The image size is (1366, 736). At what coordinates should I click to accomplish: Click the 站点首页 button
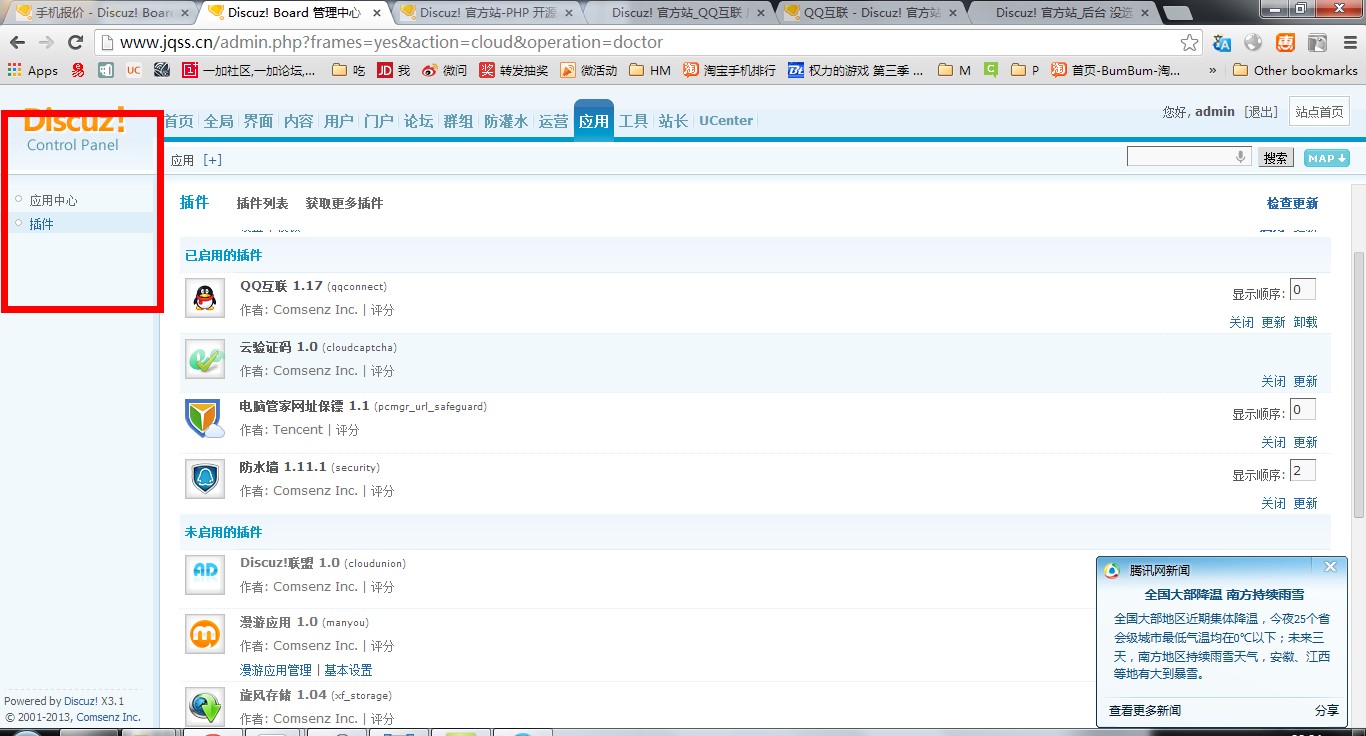pos(1319,112)
